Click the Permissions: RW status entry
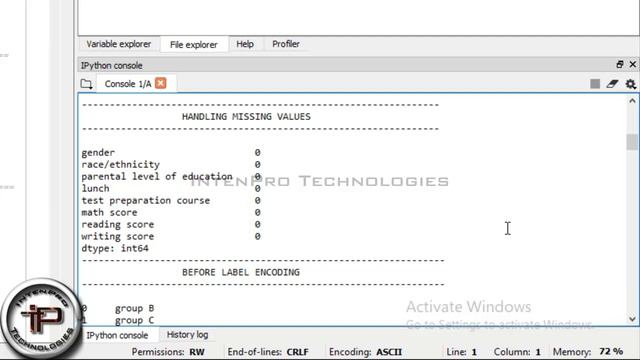Viewport: 640px width, 360px height. pos(168,352)
